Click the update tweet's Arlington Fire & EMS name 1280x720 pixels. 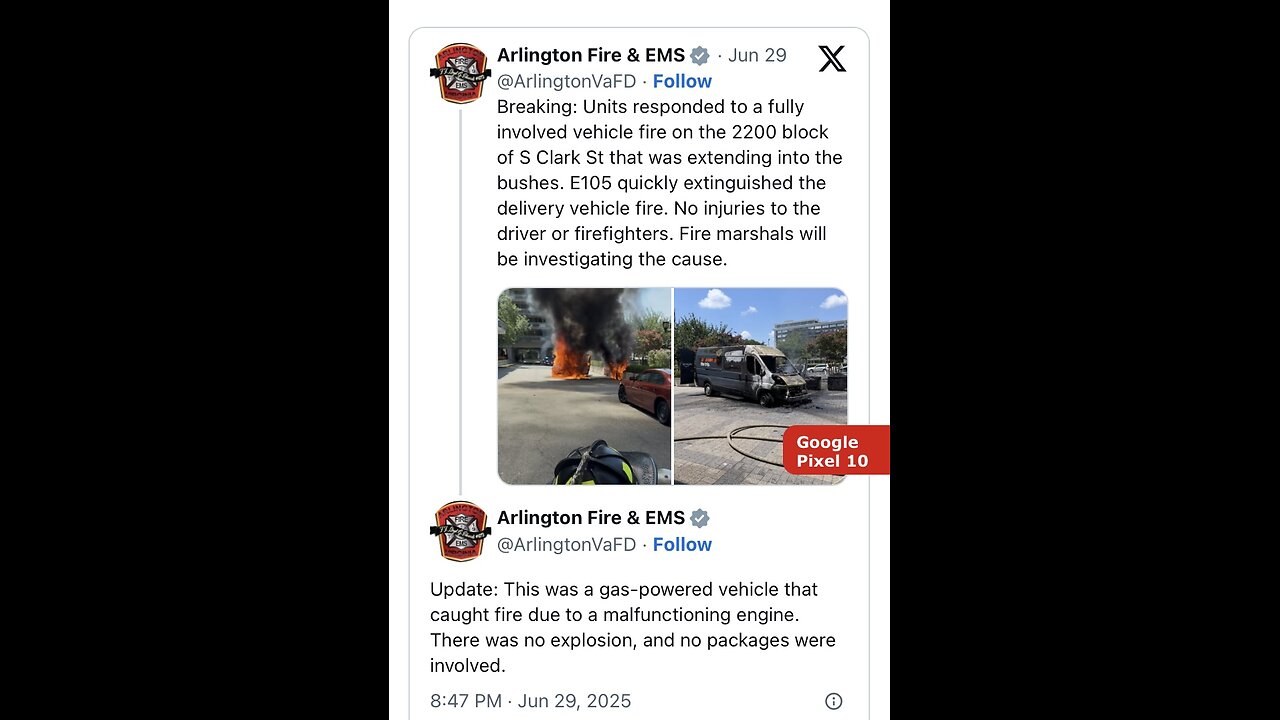pos(591,518)
